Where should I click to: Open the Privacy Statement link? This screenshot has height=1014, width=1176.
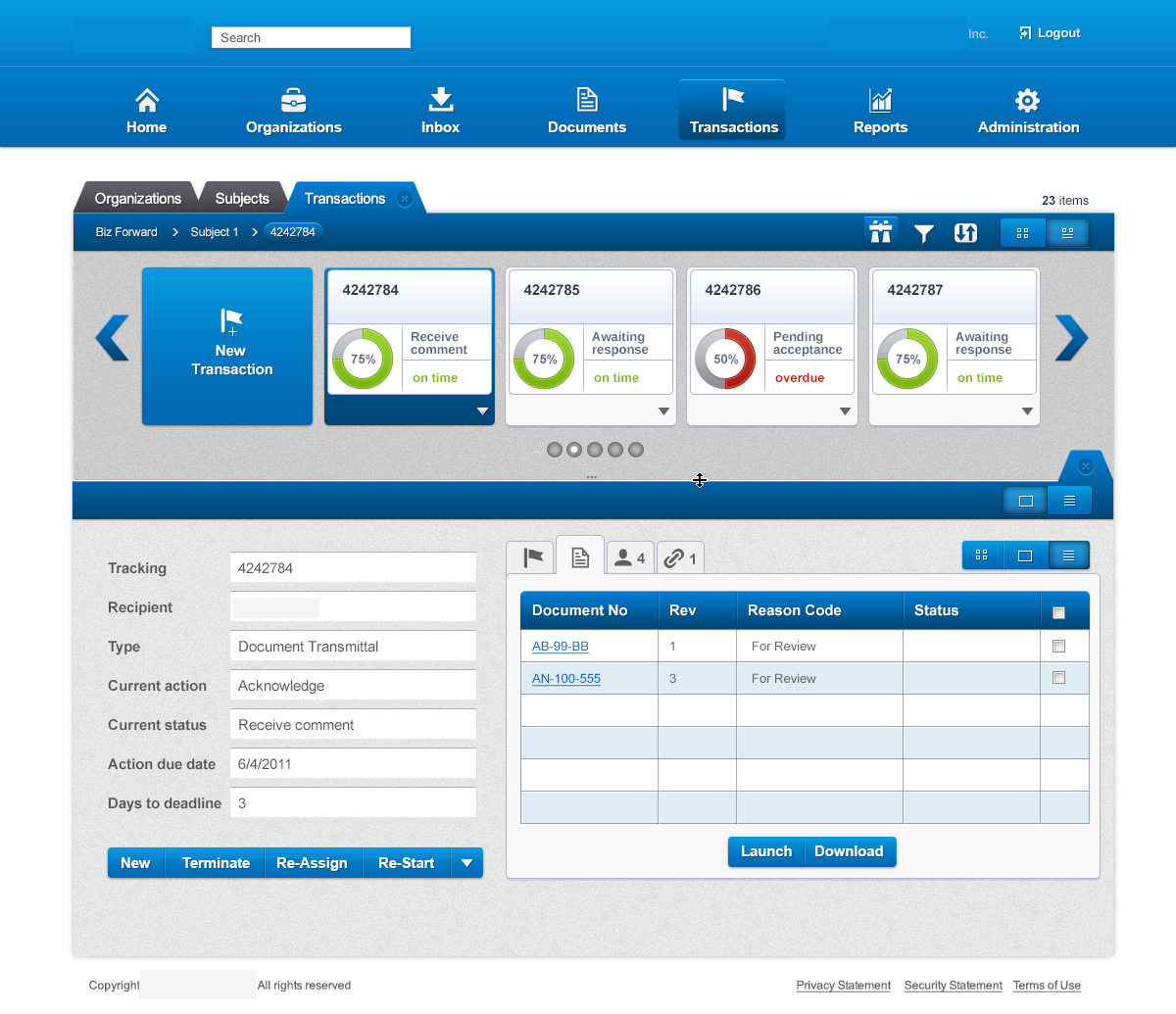(843, 986)
